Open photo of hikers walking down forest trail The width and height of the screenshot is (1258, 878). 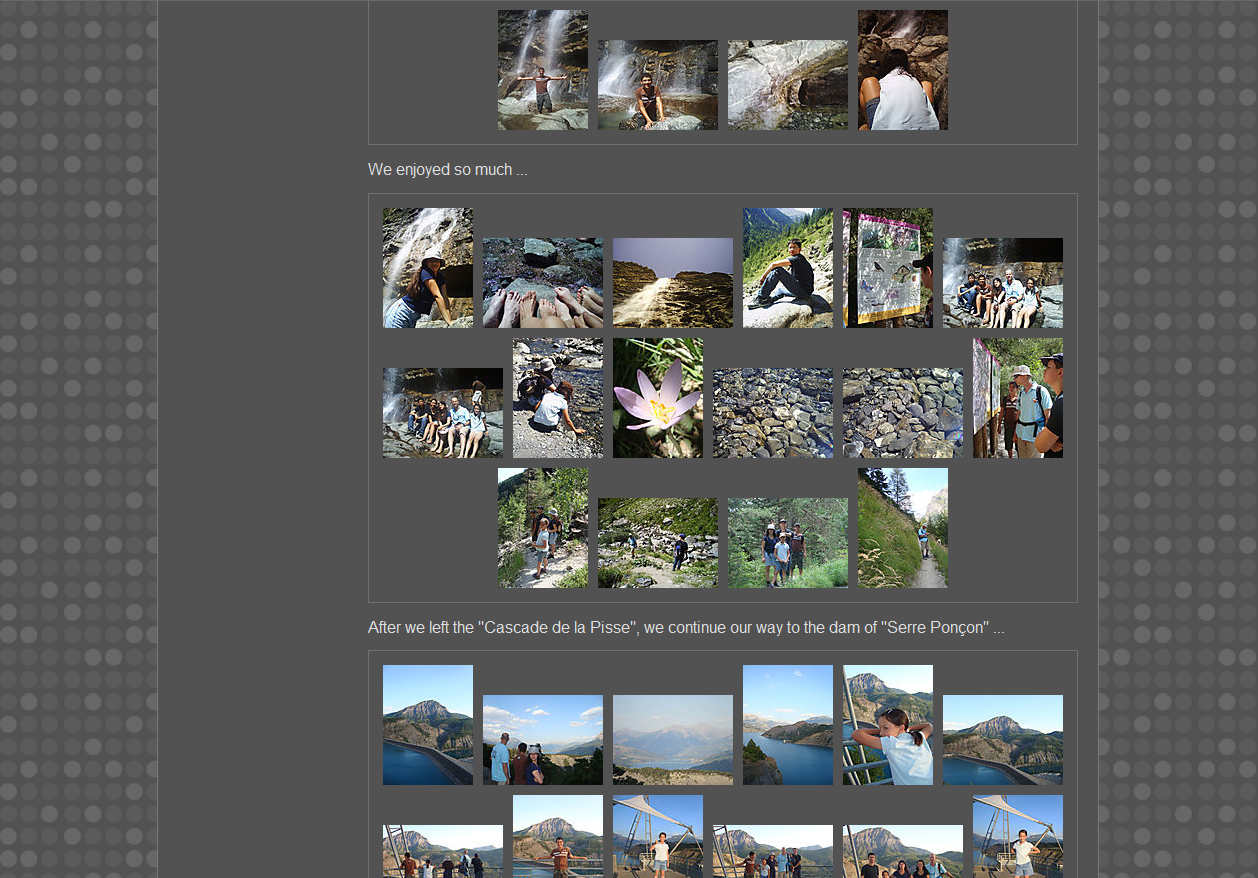tap(542, 528)
